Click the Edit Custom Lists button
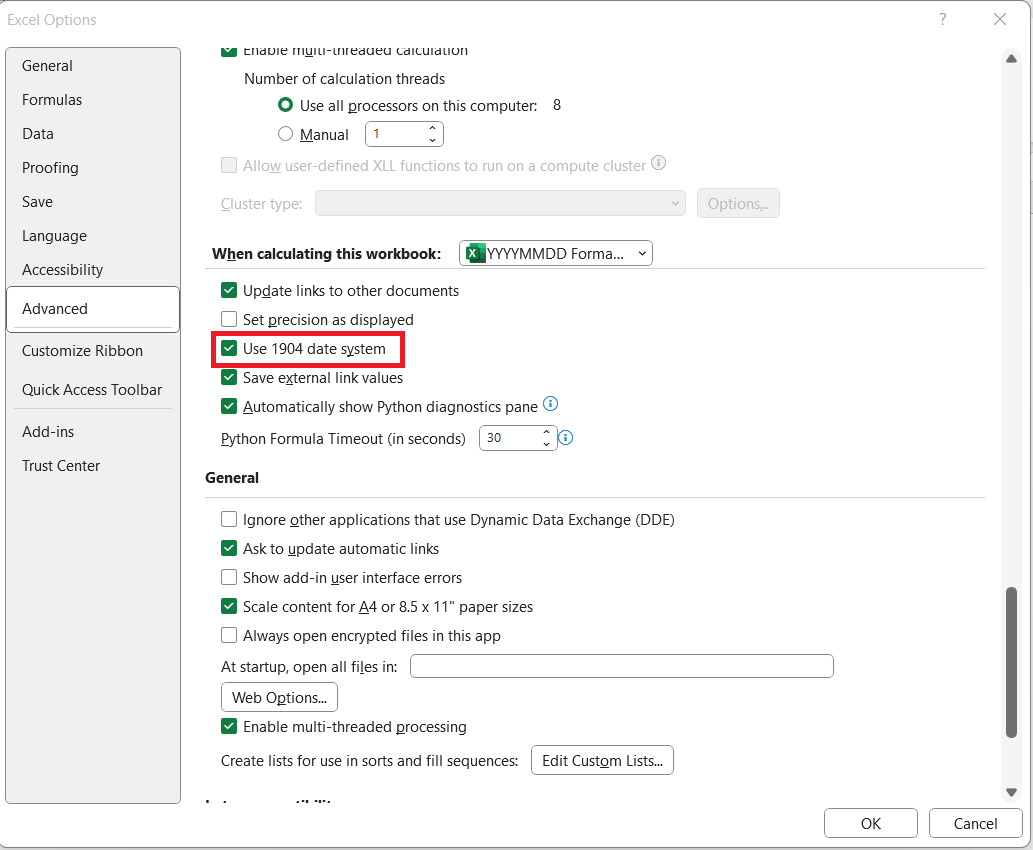 602,760
